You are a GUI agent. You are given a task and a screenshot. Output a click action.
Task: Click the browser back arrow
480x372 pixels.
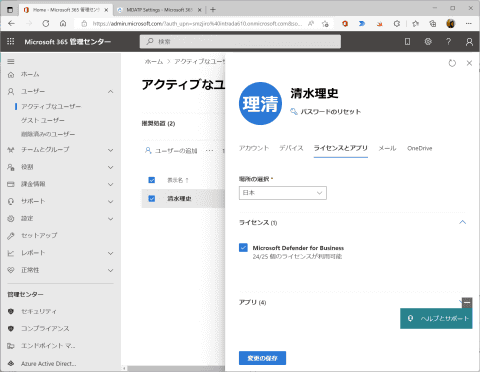click(11, 23)
